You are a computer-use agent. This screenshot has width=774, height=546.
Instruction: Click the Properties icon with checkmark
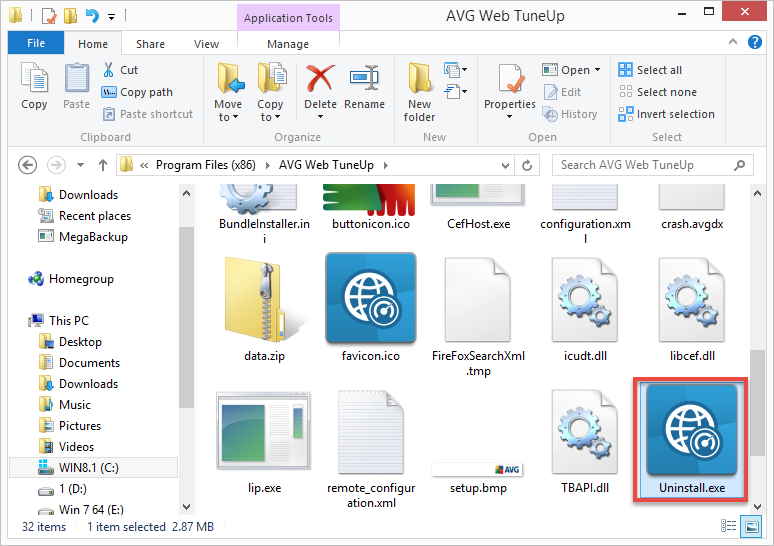coord(510,79)
